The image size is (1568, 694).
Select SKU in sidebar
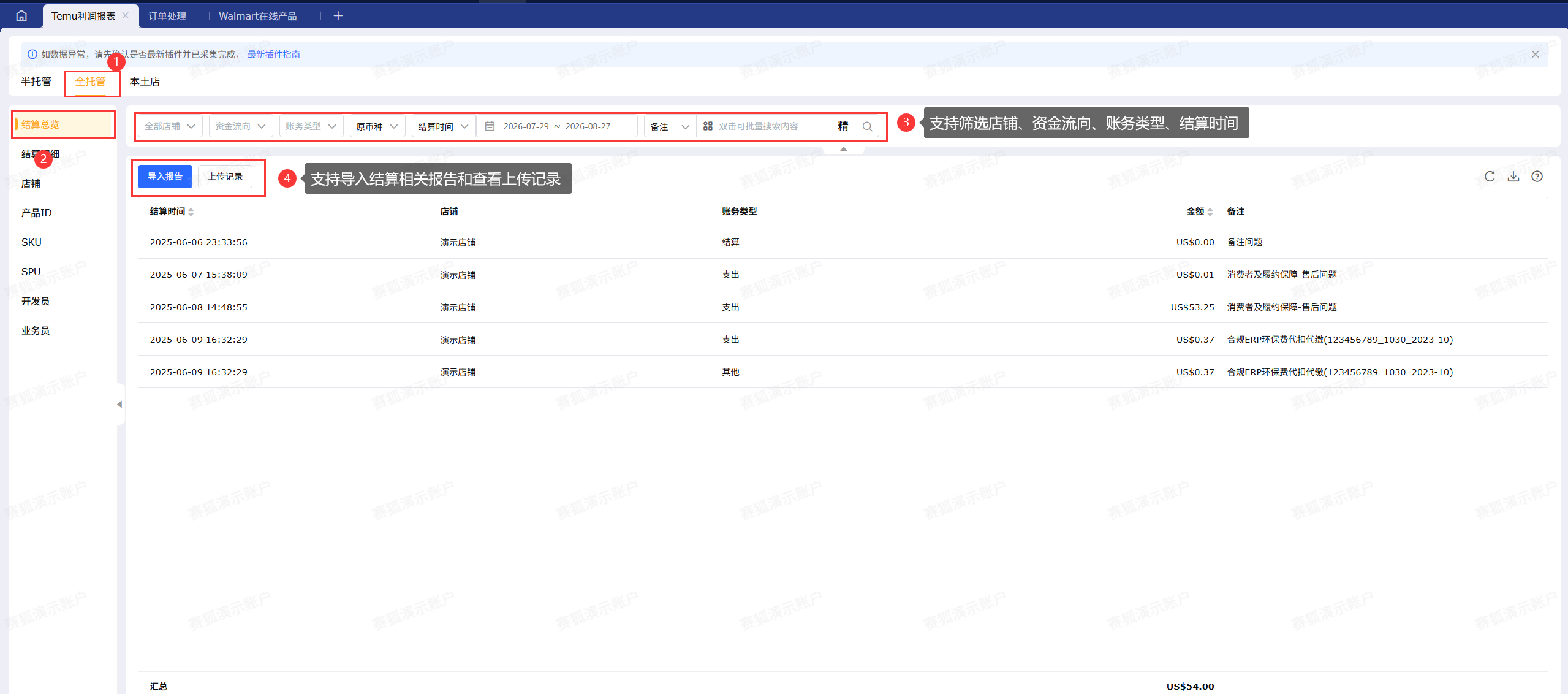pyautogui.click(x=31, y=242)
